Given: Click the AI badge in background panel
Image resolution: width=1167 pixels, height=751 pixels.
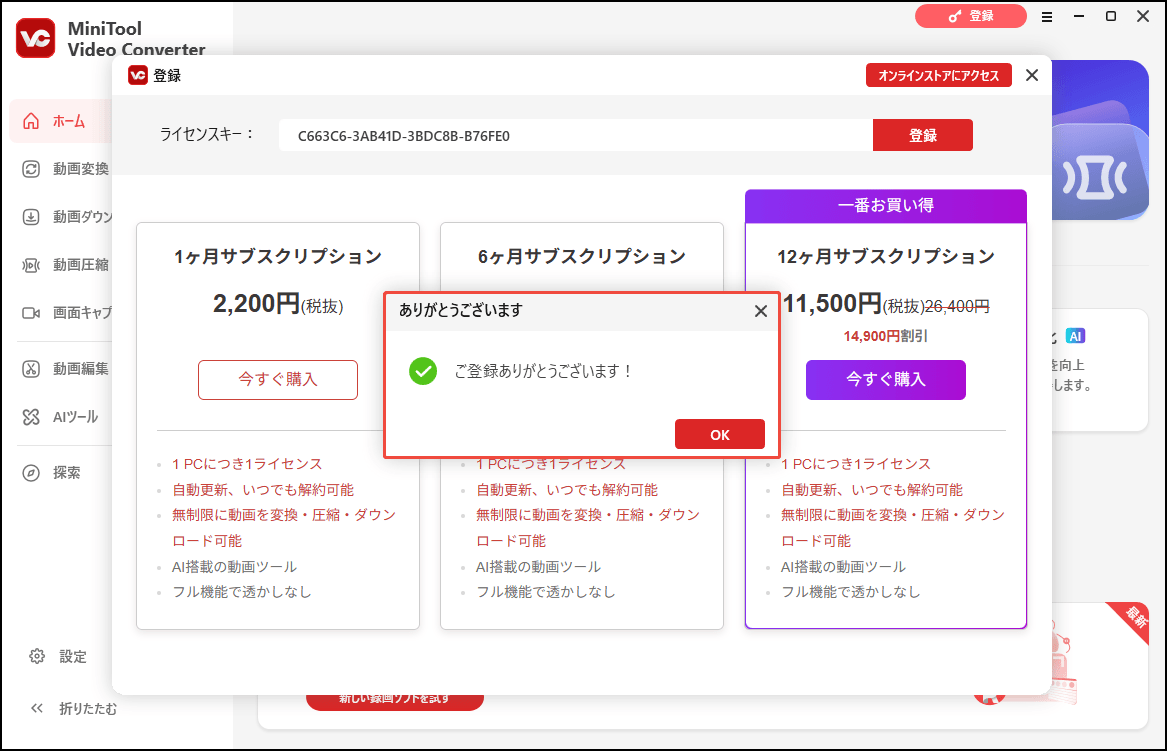Looking at the screenshot, I should point(1075,336).
